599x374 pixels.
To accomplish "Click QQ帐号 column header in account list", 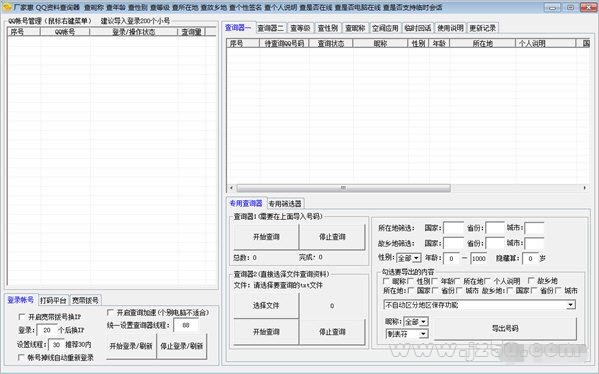I will tap(65, 32).
